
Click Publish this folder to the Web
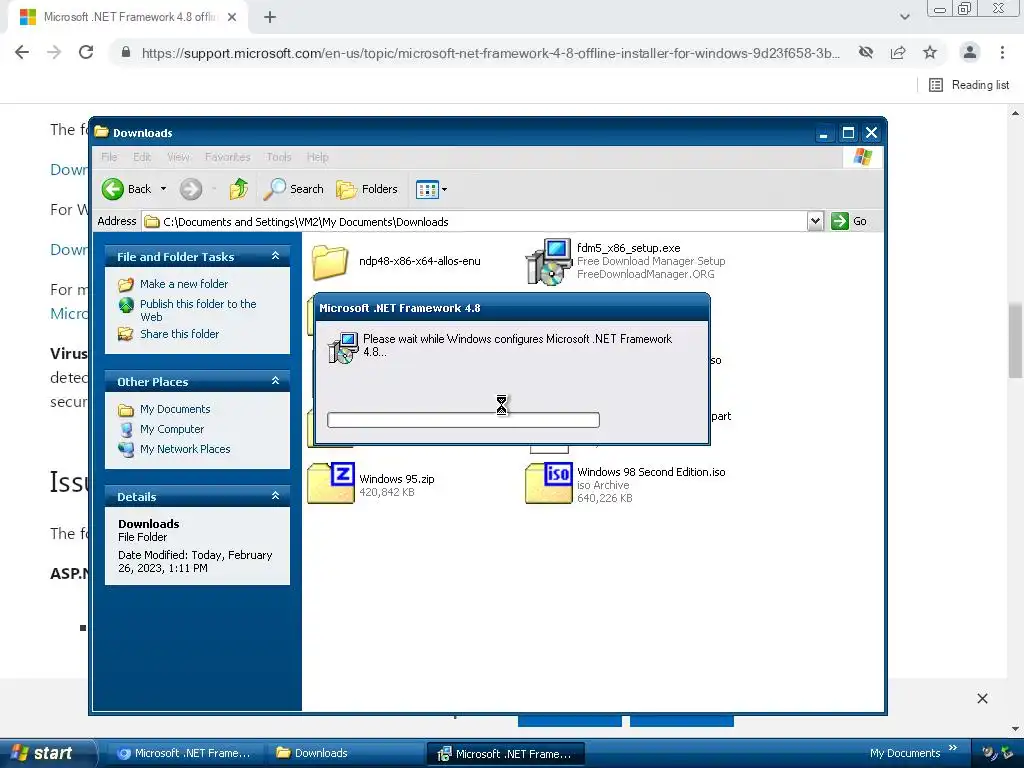click(198, 310)
